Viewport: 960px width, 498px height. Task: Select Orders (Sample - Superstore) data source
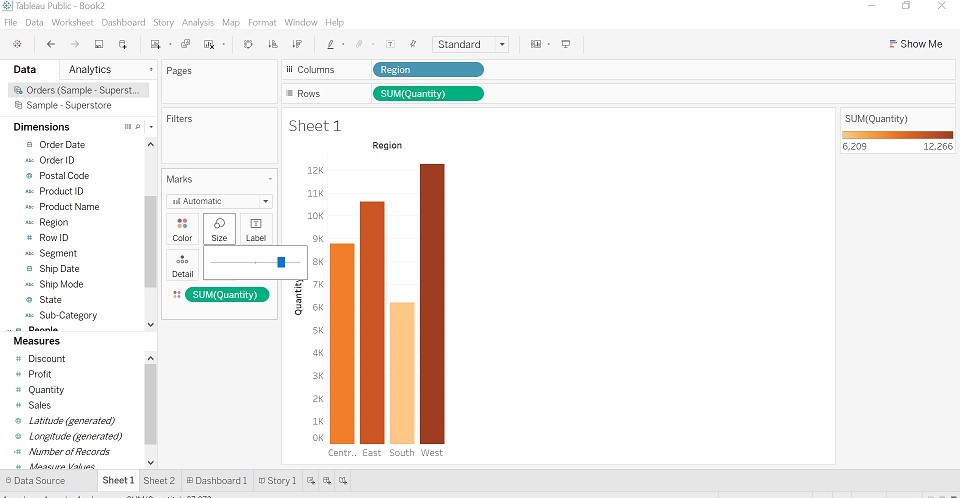tap(78, 90)
